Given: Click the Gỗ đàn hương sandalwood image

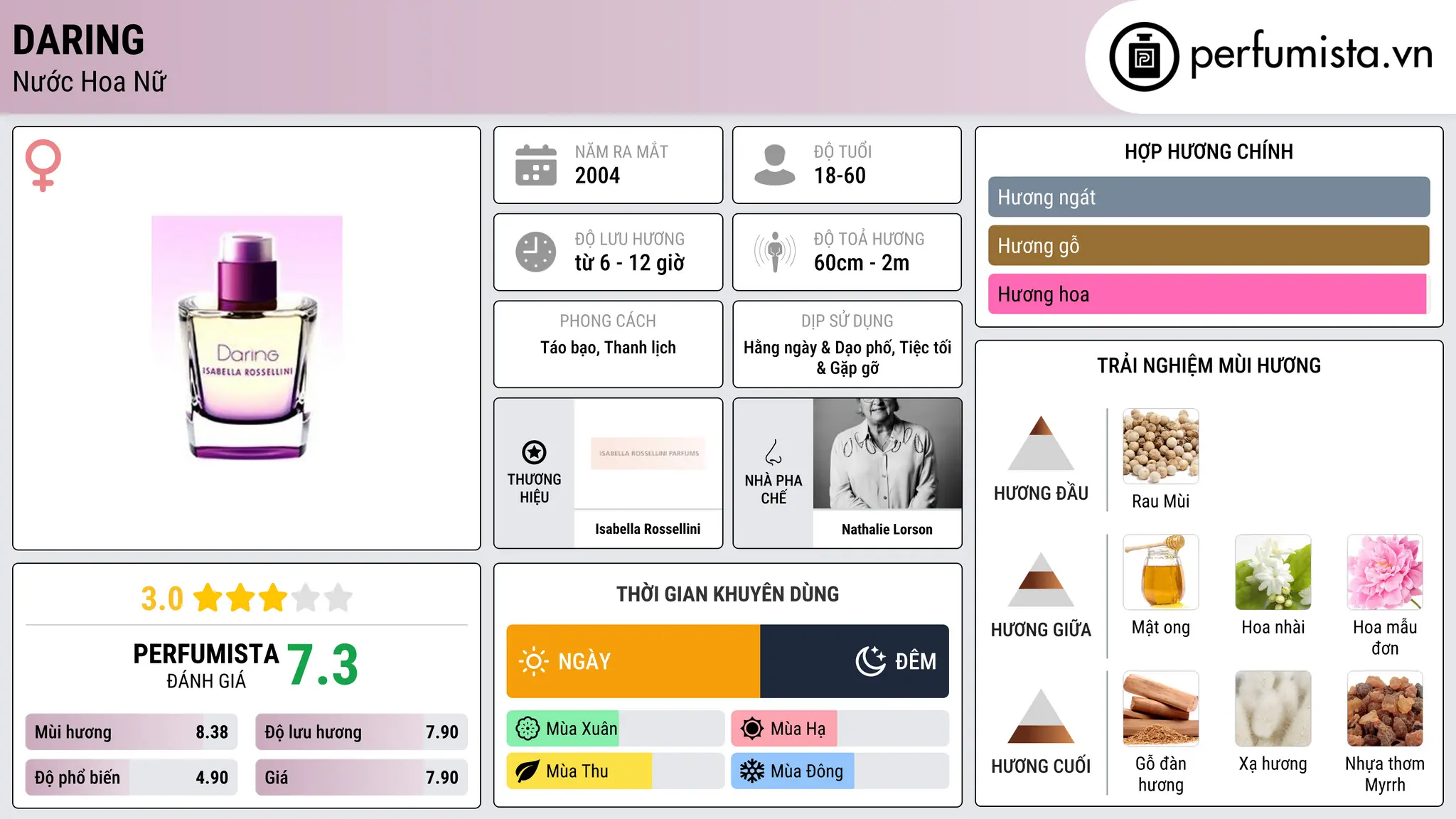Looking at the screenshot, I should tap(1160, 709).
